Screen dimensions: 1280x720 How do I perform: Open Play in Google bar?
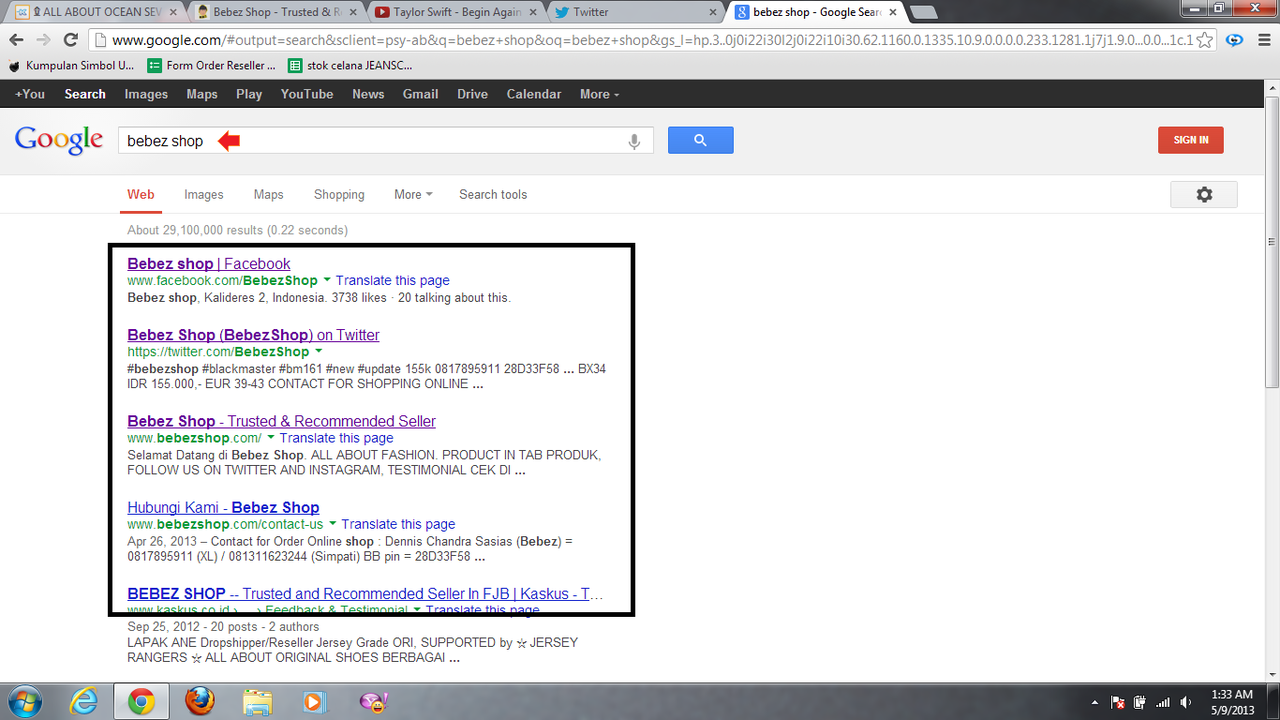pyautogui.click(x=249, y=94)
